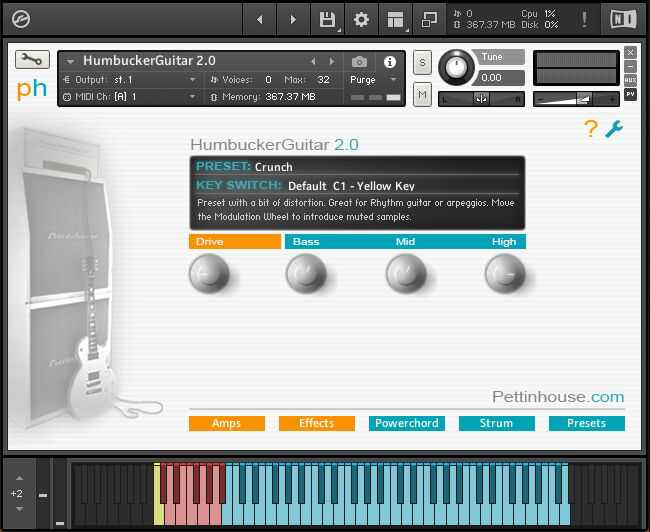Show instrument info with the i icon

click(x=390, y=62)
